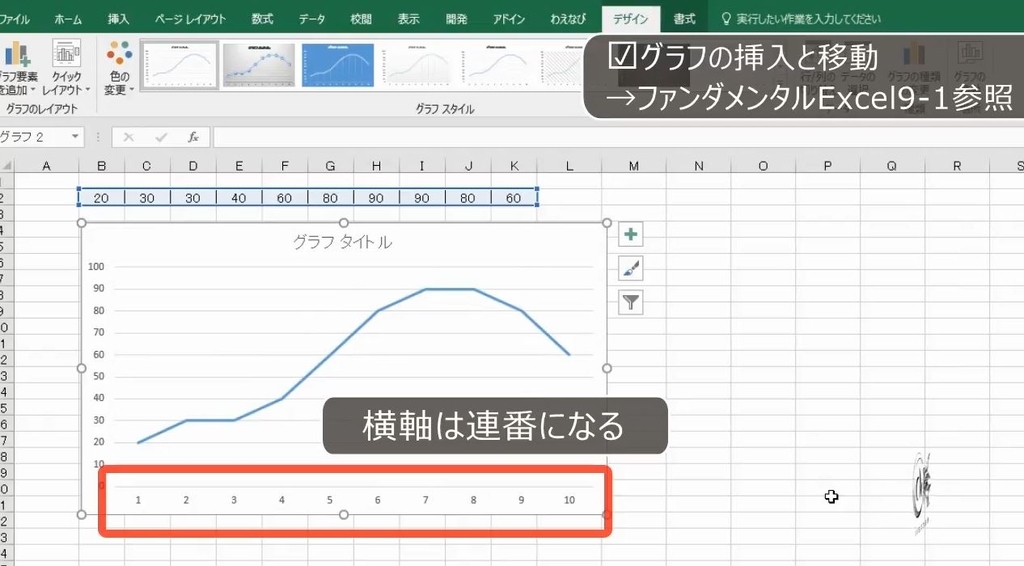The width and height of the screenshot is (1024, 566).
Task: Select column P header
Action: point(827,166)
